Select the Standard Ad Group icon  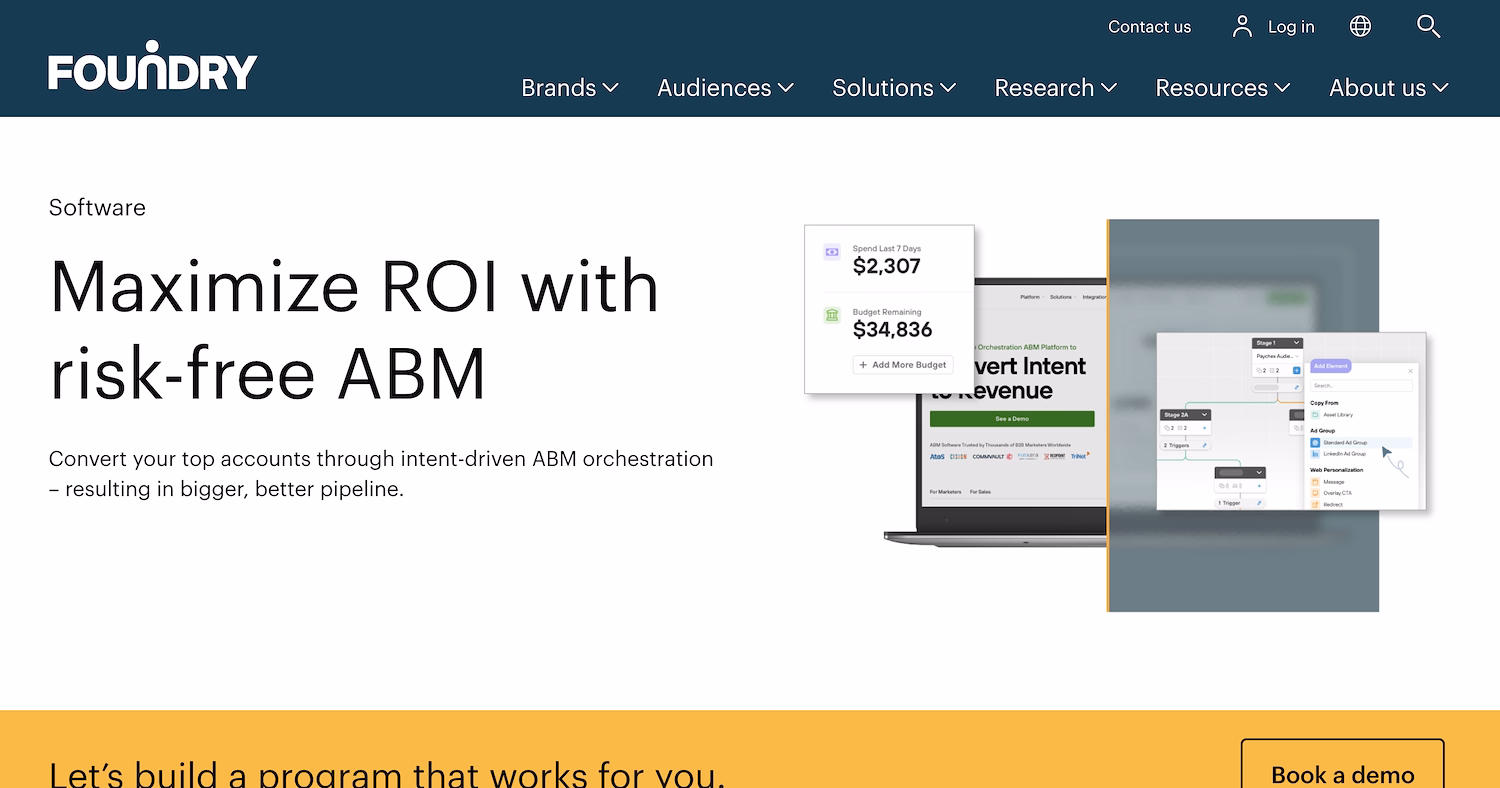point(1315,442)
